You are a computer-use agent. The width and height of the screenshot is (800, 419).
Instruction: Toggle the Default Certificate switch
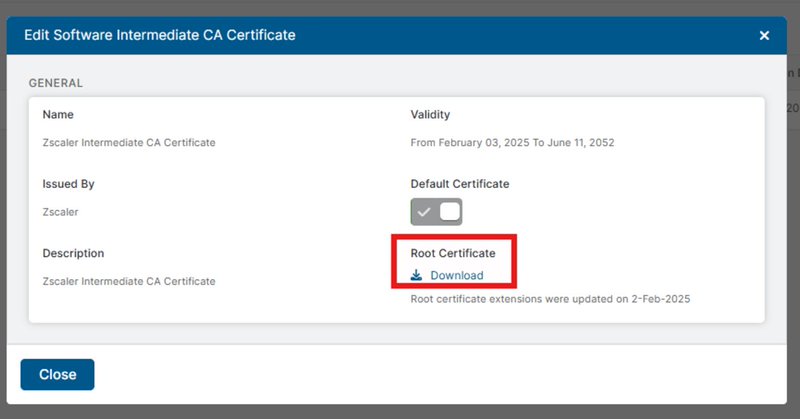tap(436, 211)
